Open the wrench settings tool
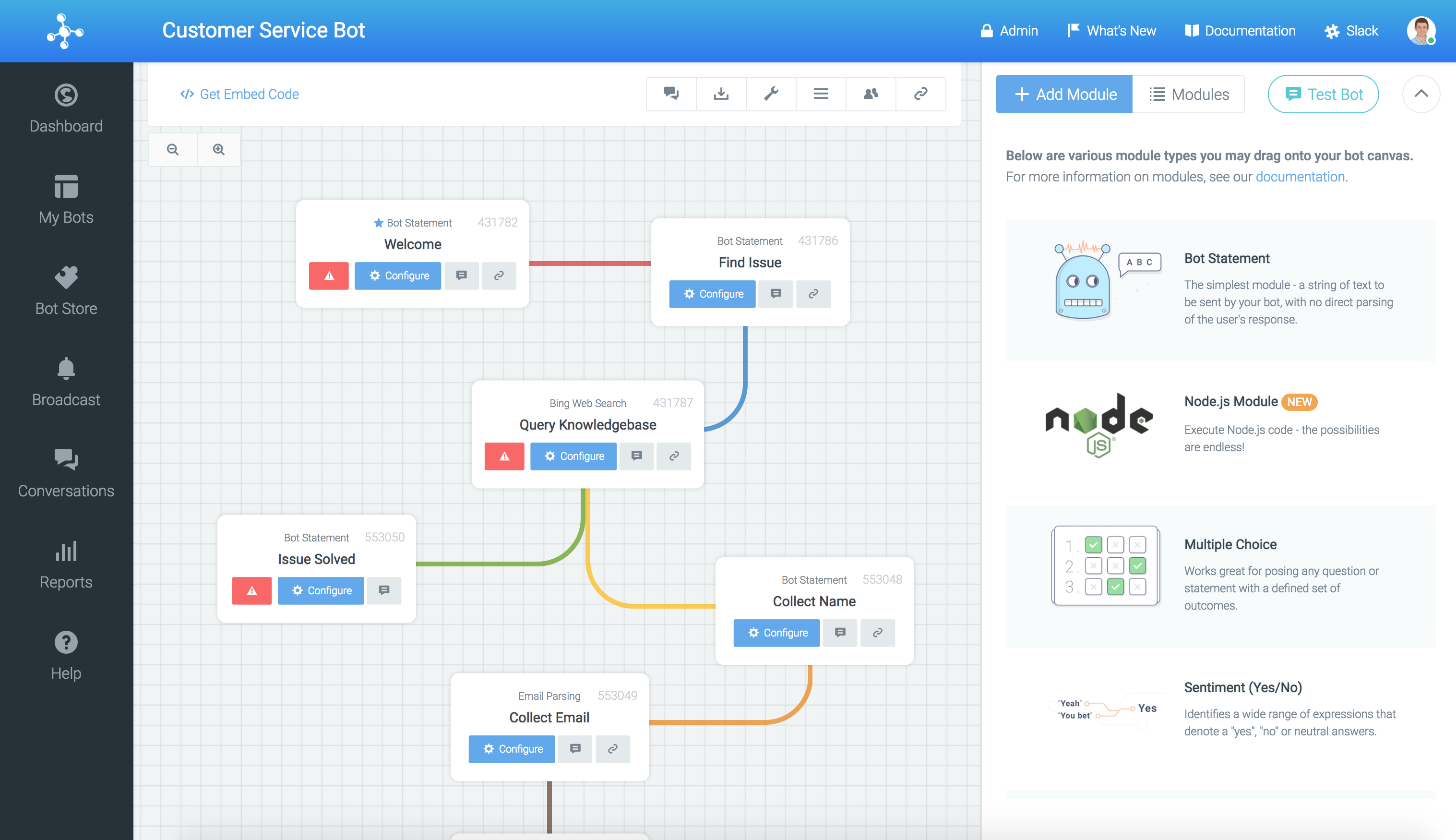The image size is (1456, 840). 771,94
